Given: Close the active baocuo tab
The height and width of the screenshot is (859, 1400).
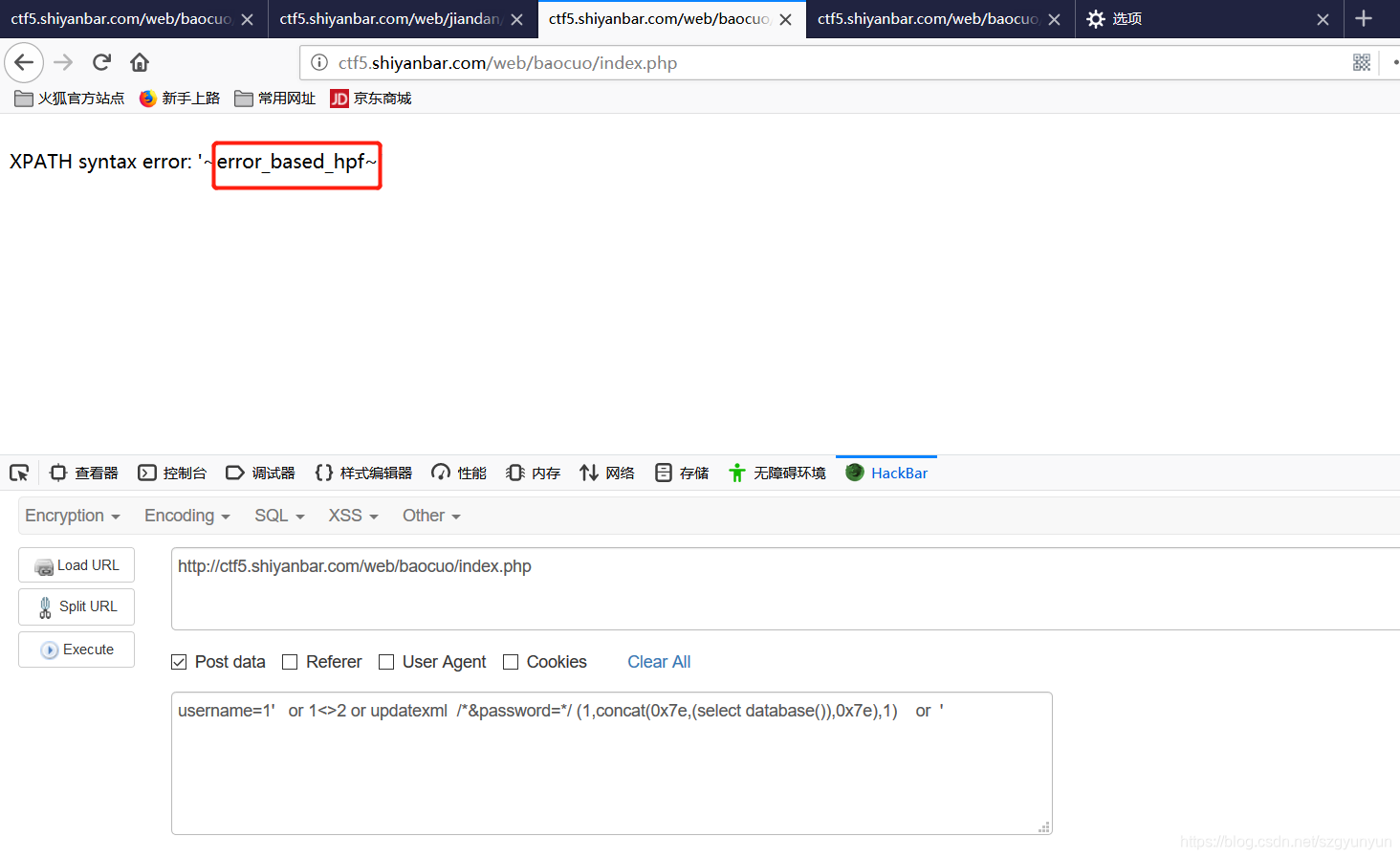Looking at the screenshot, I should (785, 19).
